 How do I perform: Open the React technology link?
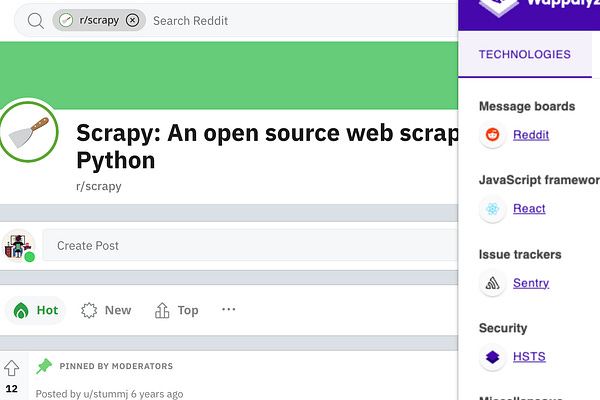point(529,209)
